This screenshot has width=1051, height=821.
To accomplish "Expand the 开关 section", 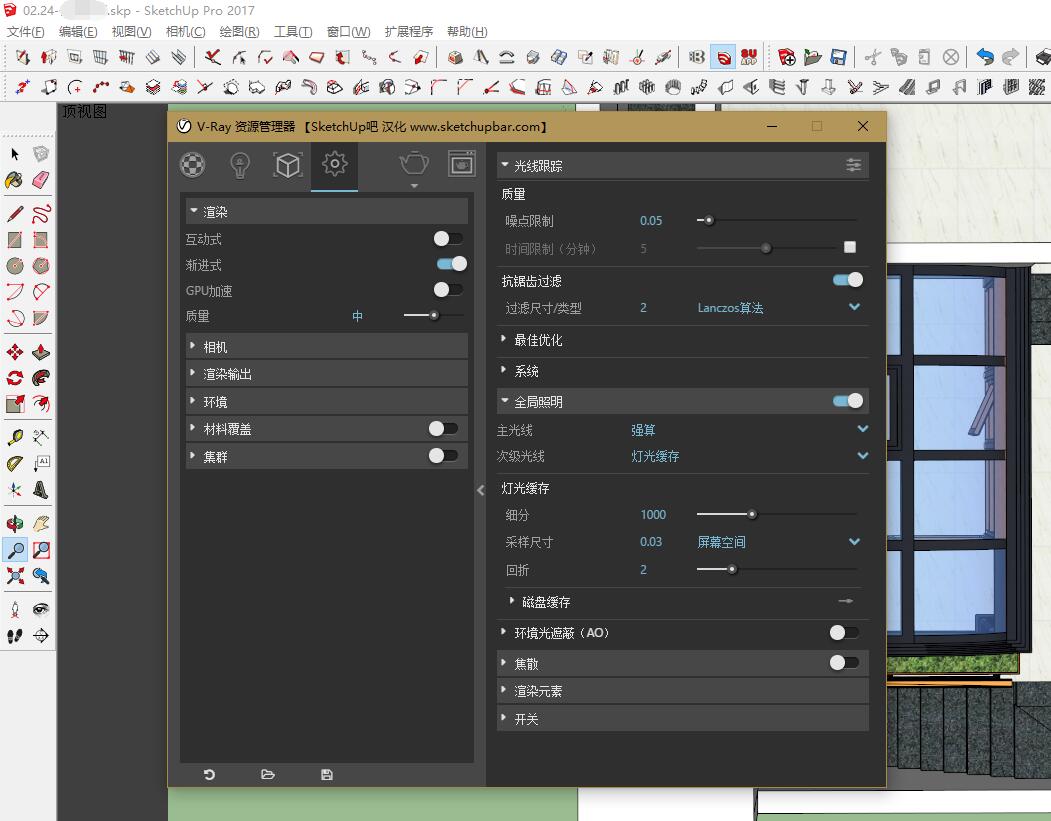I will (683, 719).
